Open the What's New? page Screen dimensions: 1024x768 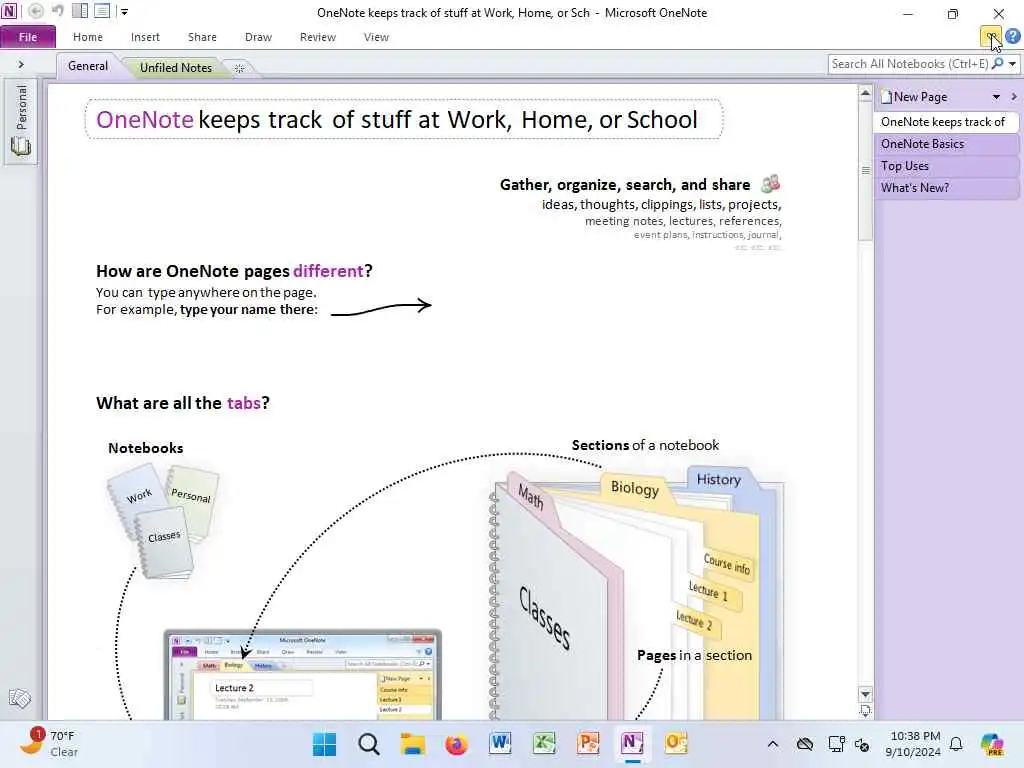[x=946, y=188]
